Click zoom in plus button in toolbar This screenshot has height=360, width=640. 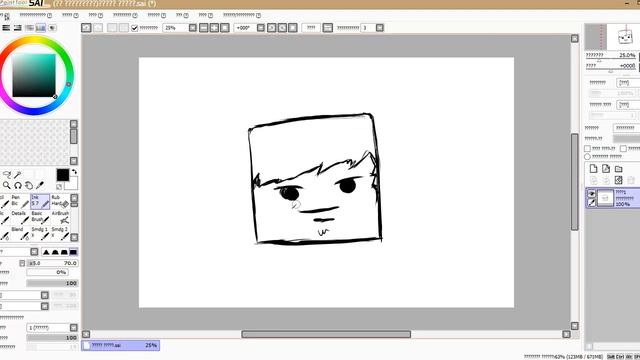point(214,28)
